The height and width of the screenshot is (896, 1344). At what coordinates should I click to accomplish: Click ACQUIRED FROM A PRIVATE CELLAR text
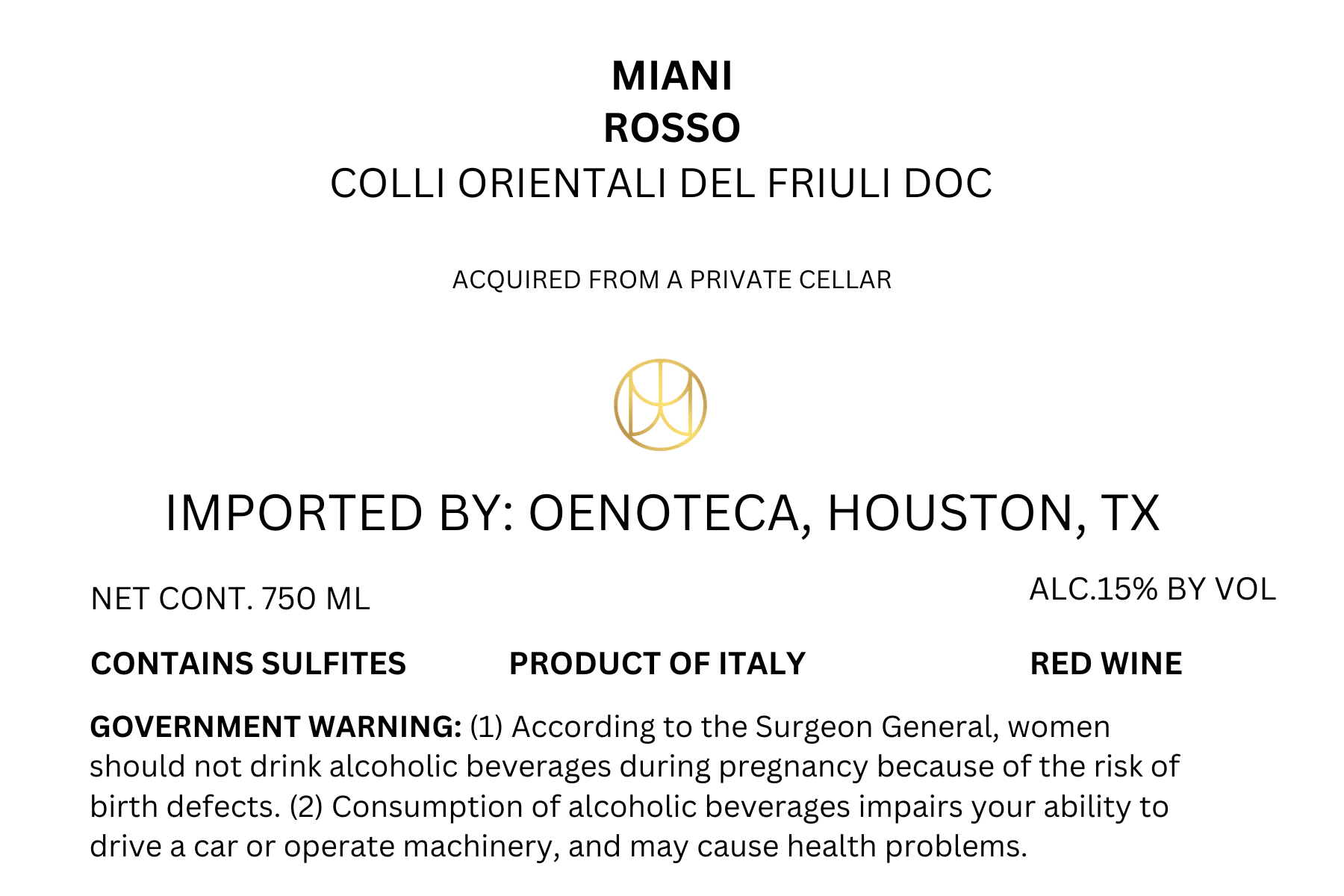coord(672,280)
